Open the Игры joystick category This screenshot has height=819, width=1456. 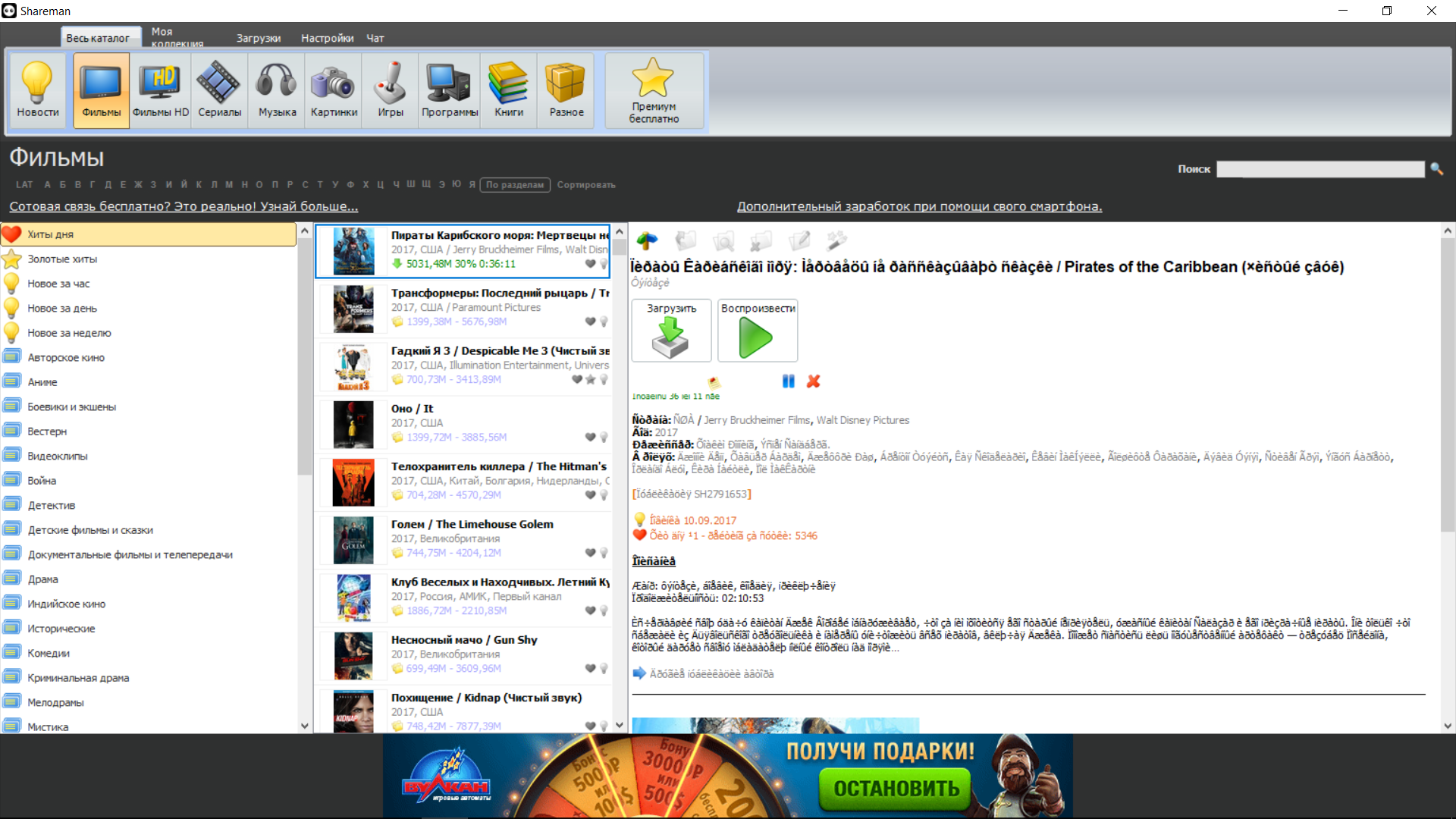391,89
